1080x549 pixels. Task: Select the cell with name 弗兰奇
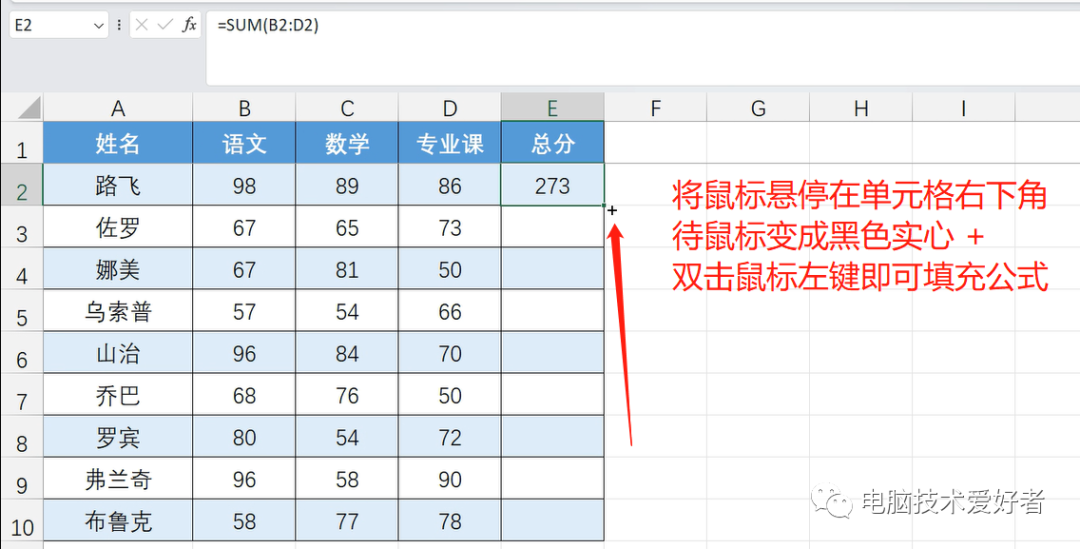(118, 479)
